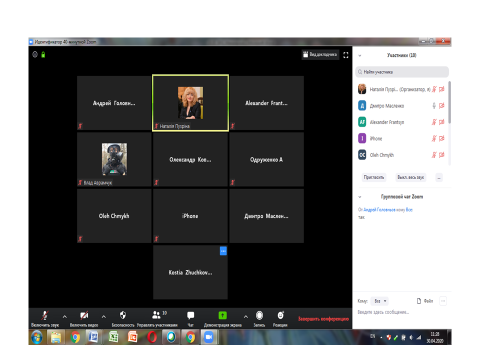The width and height of the screenshot is (480, 360).
Task: Click the Find participant search field
Action: pos(402,72)
